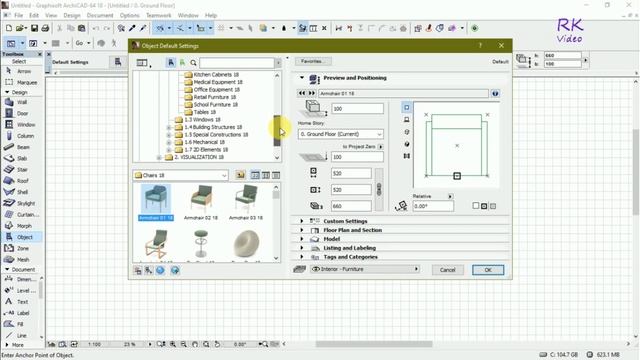Open the Teamwork menu
The width and height of the screenshot is (640, 360).
[x=159, y=16]
